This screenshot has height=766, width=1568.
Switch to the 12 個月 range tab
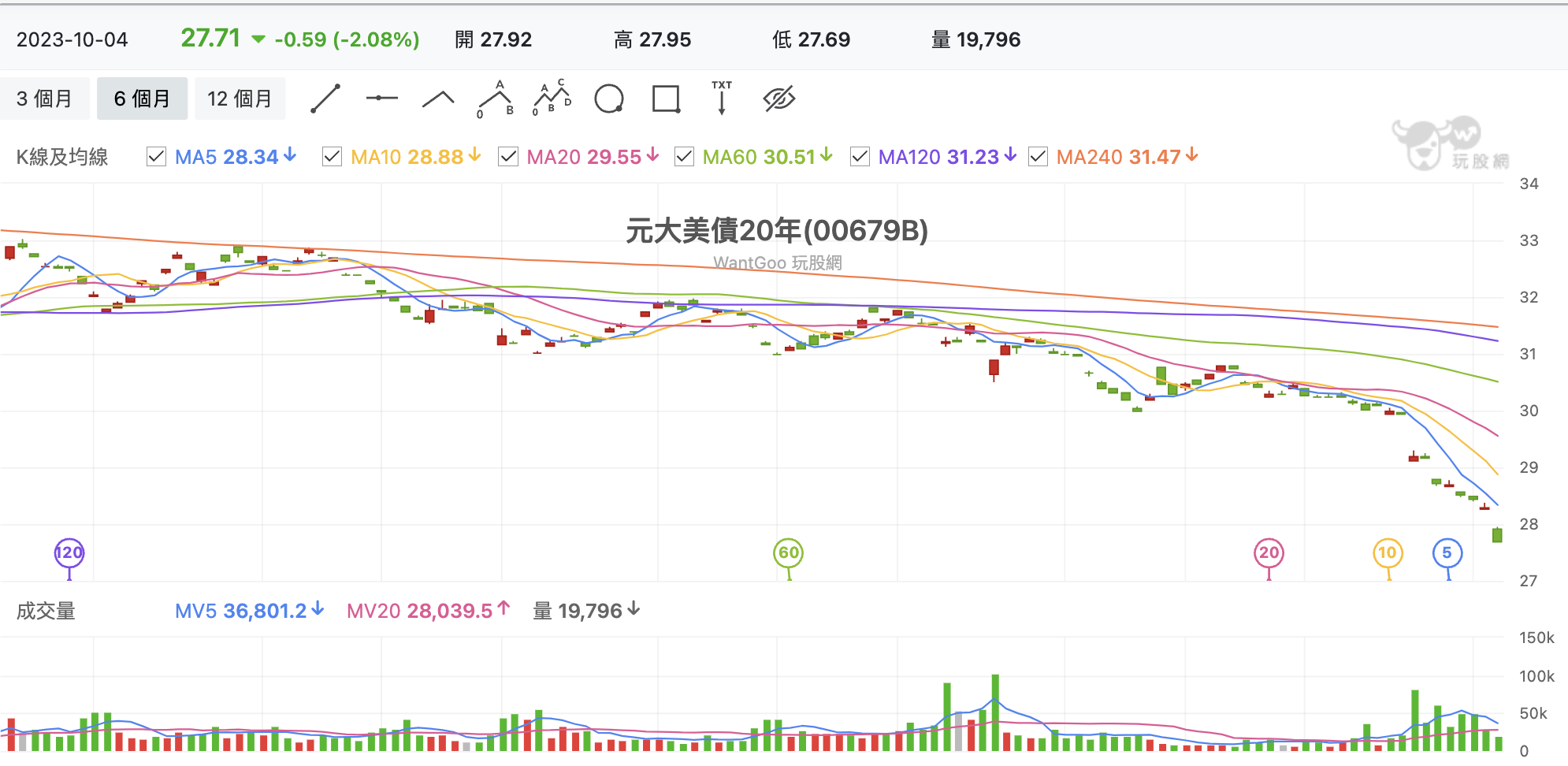pyautogui.click(x=240, y=99)
